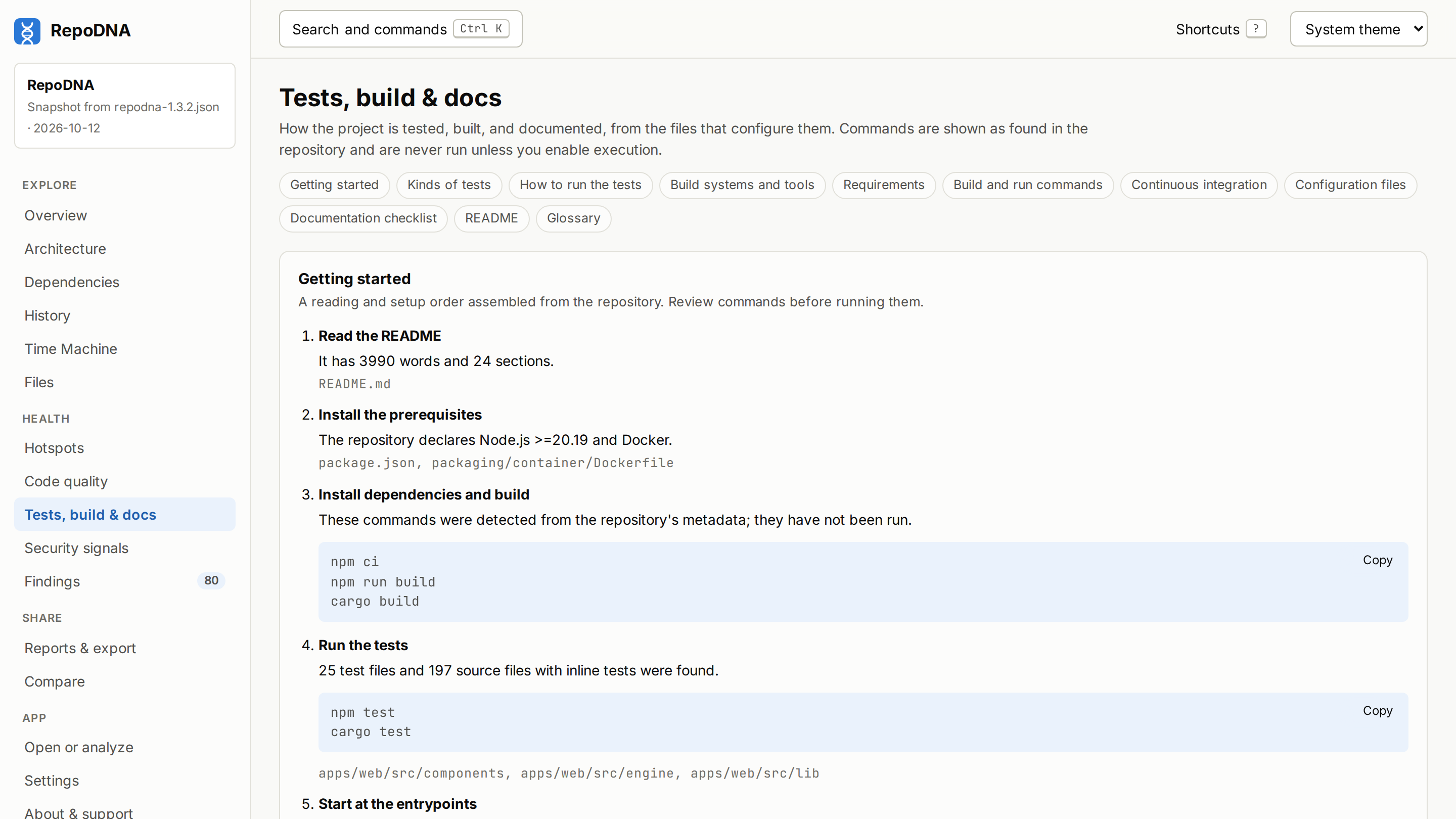
Task: Click the README.md file reference
Action: click(354, 384)
